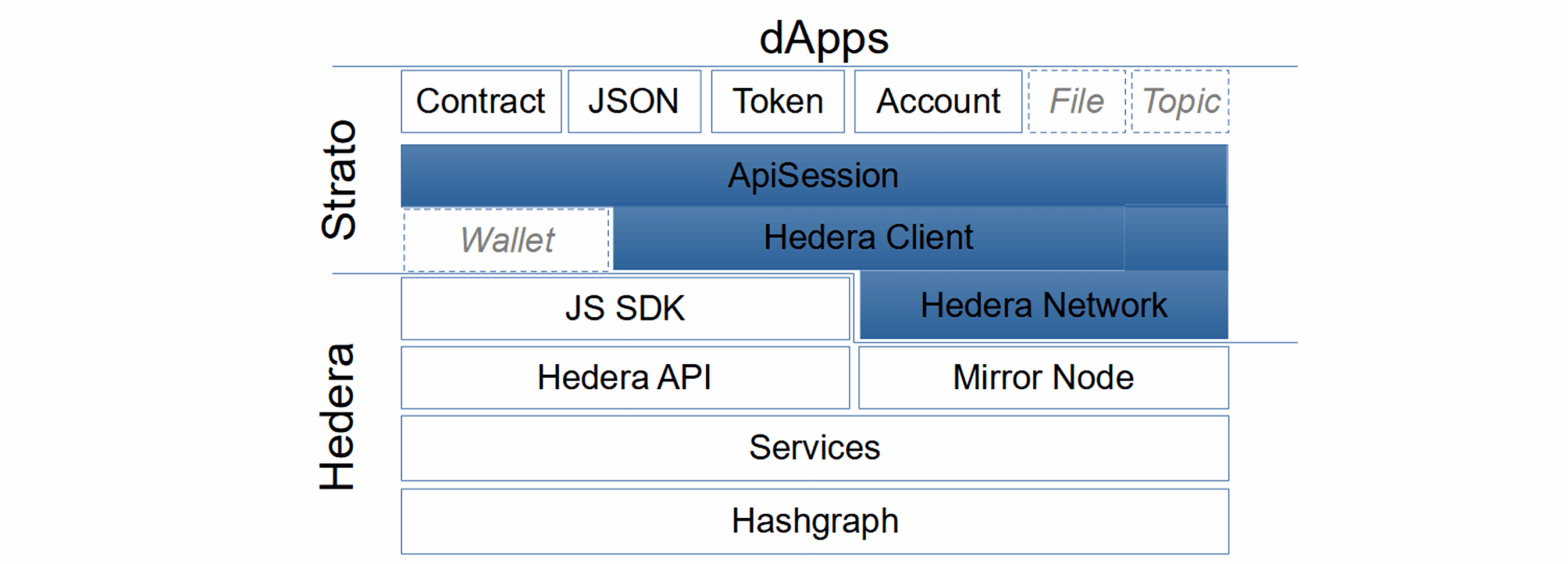Click the Hashgraph layer bar
Screen dimensions: 1568x564
click(814, 522)
